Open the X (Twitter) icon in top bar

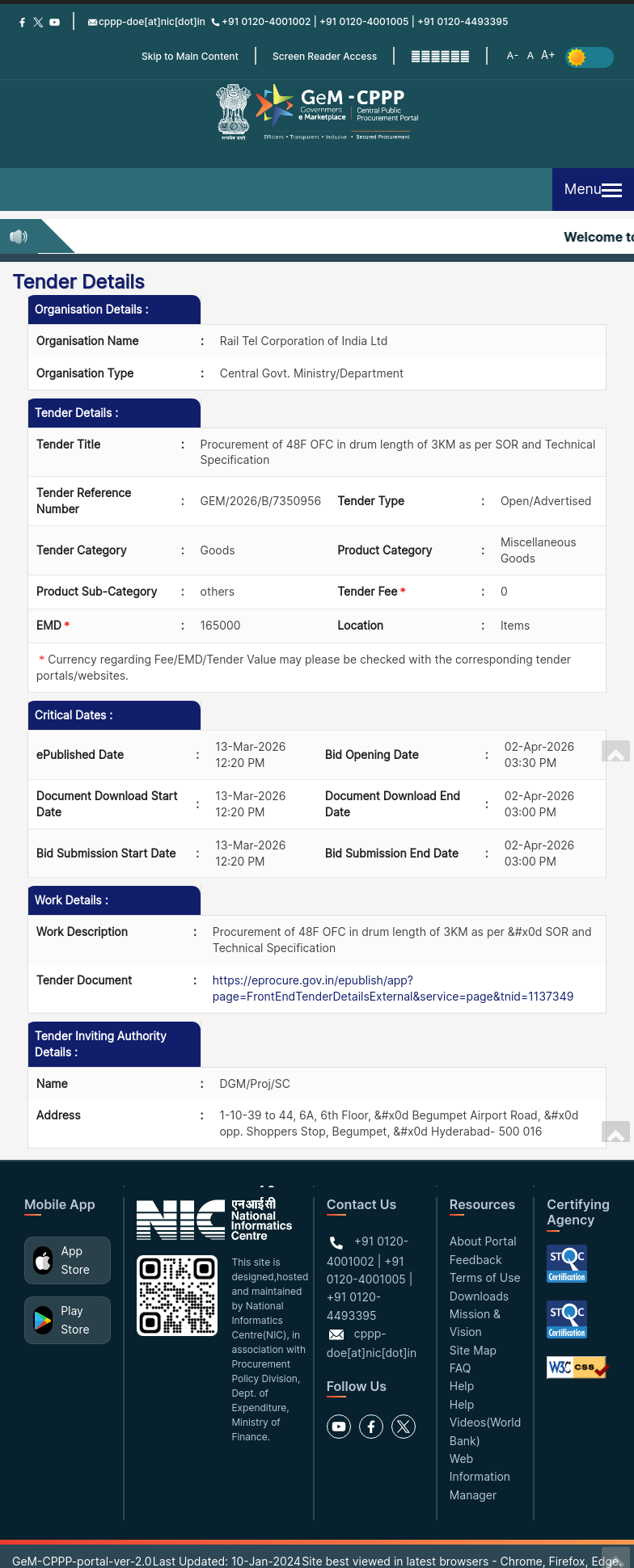pyautogui.click(x=38, y=23)
